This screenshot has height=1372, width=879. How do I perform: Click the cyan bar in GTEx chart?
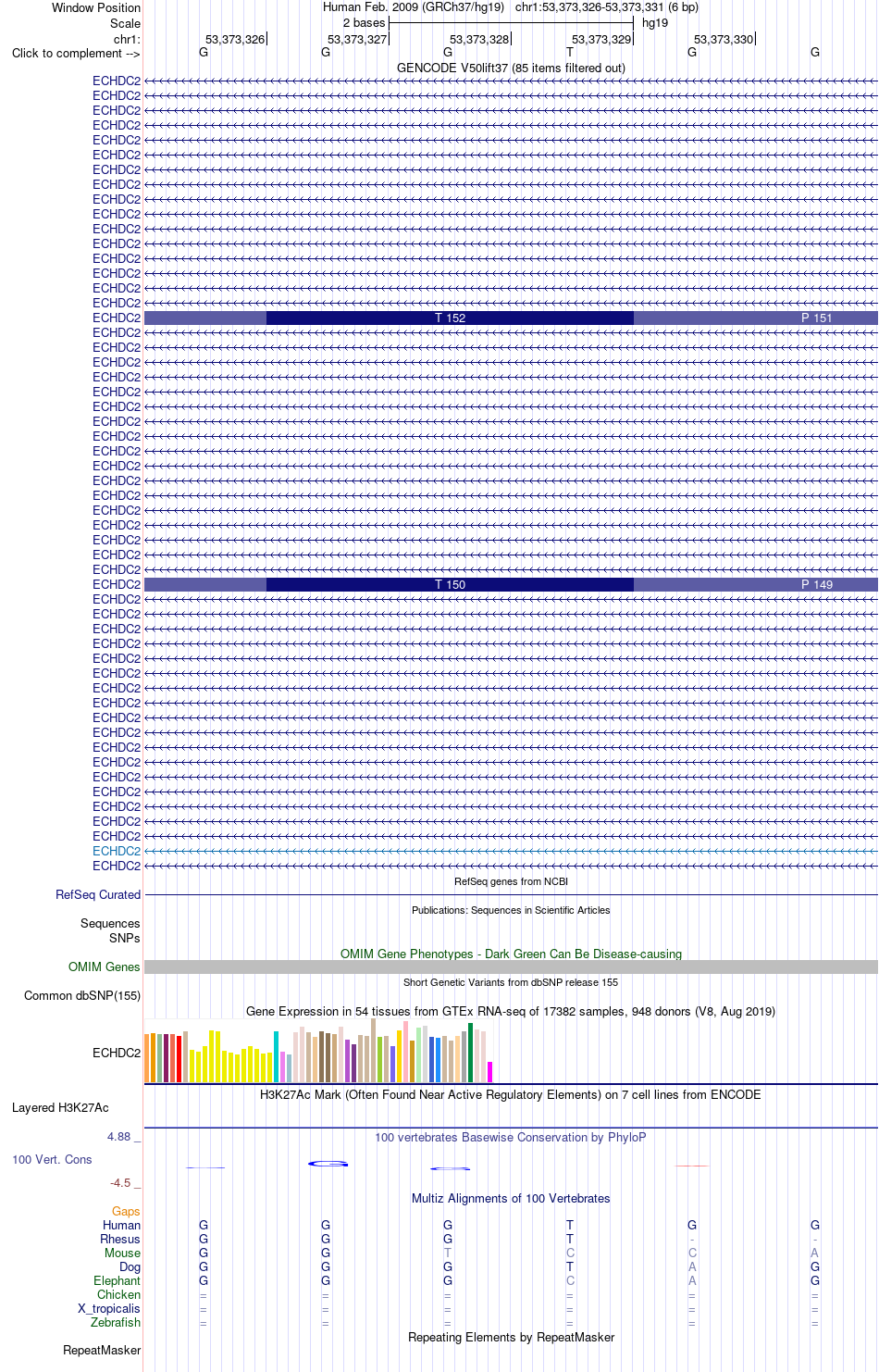pos(276,1056)
